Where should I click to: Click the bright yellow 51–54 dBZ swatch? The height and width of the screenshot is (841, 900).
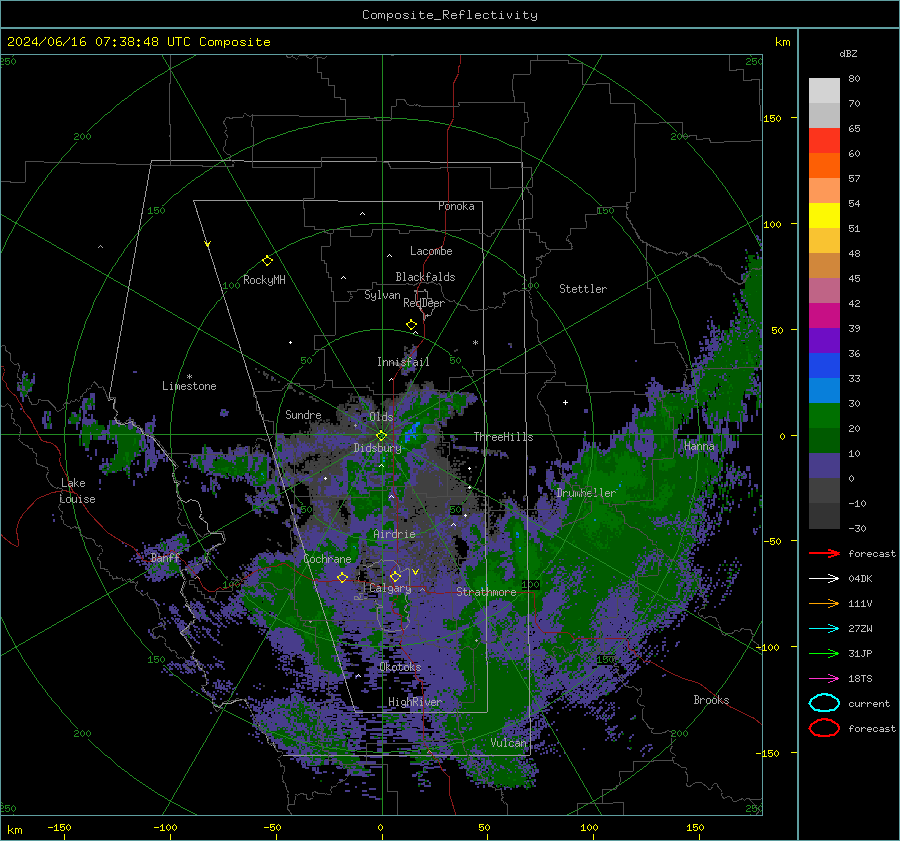[824, 216]
